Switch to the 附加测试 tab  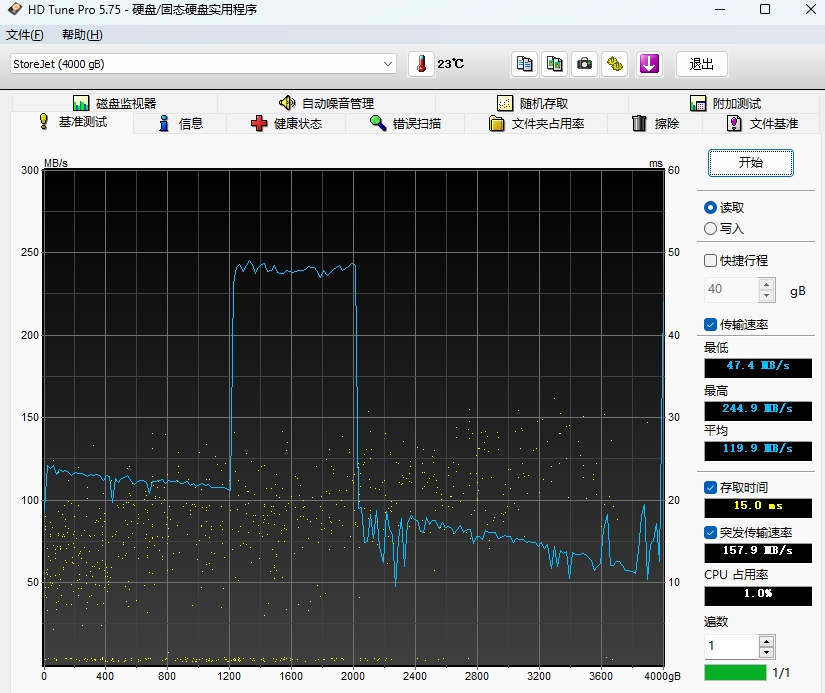point(725,103)
